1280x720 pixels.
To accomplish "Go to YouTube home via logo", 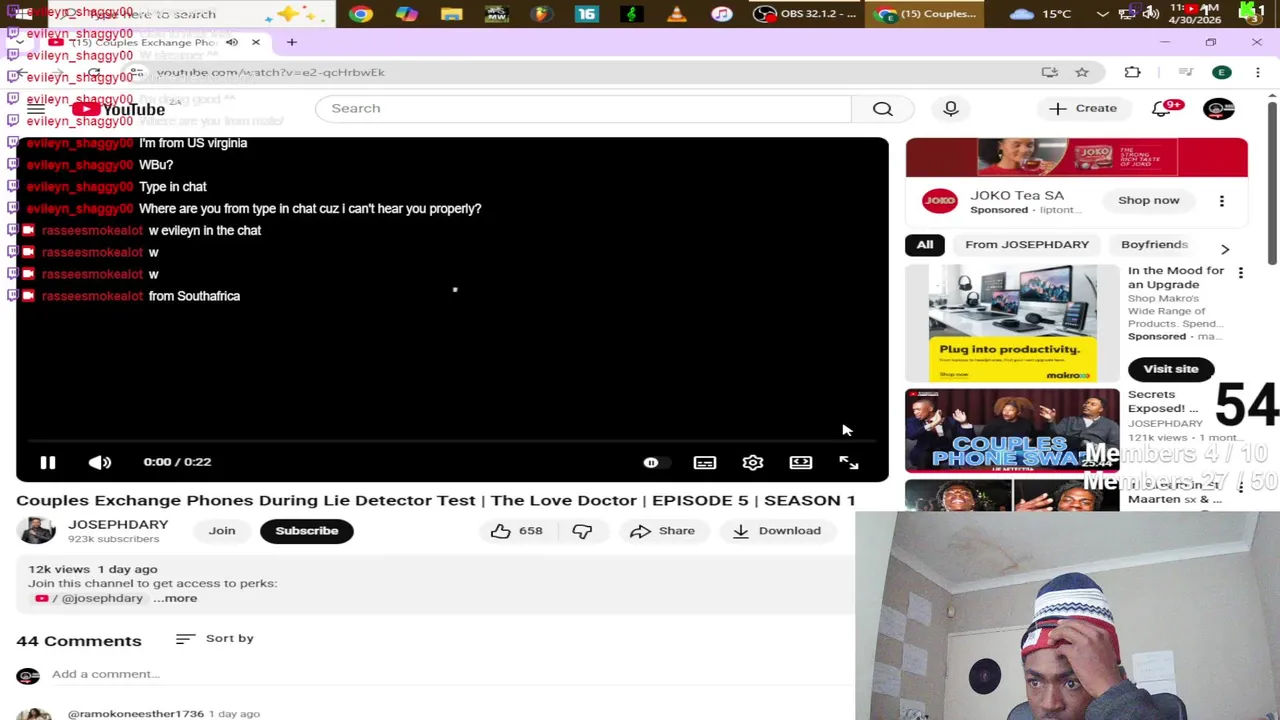I will 118,109.
